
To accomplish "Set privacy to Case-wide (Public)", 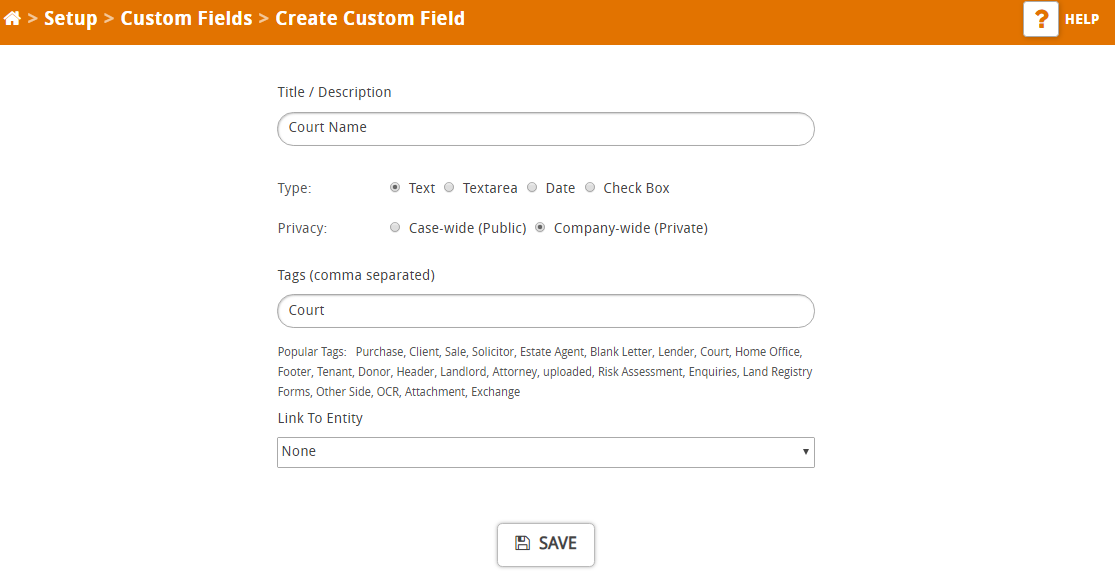I will [x=395, y=227].
